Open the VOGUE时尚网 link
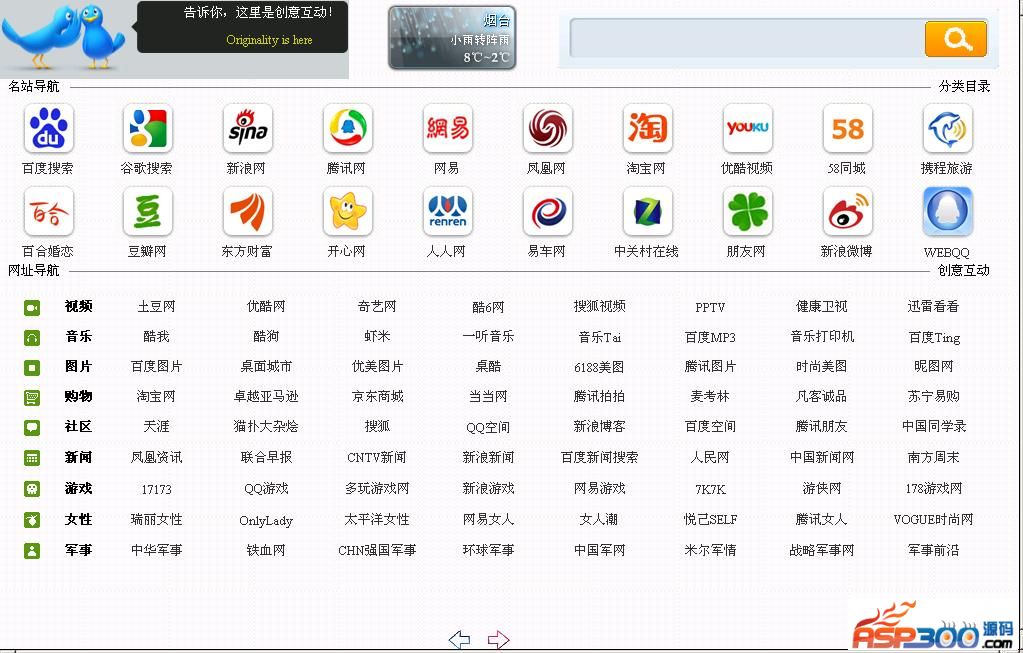This screenshot has height=653, width=1023. 934,519
